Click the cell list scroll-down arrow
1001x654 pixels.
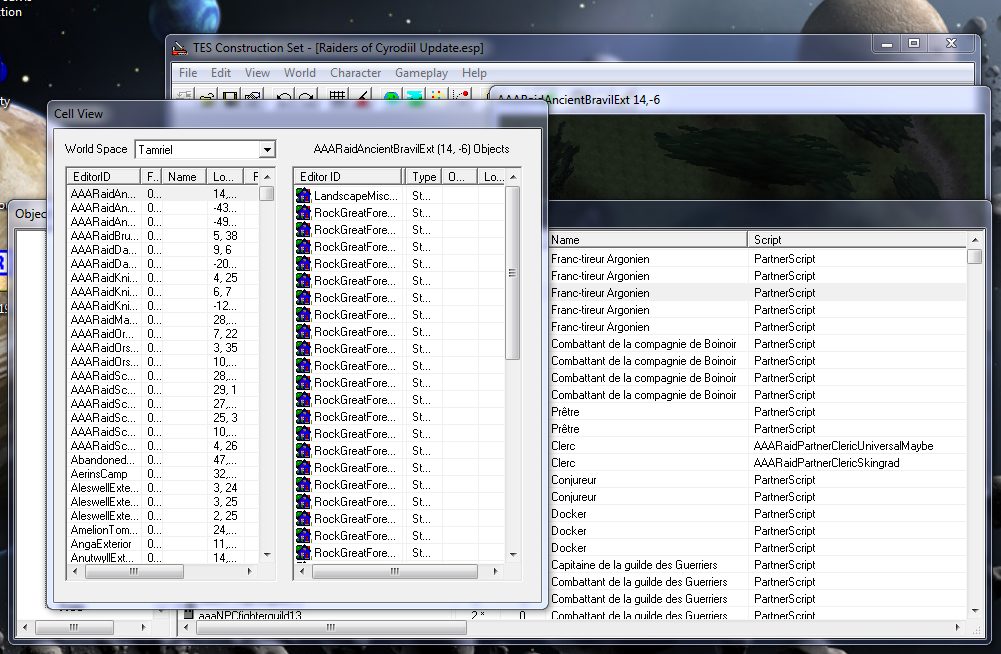pos(267,555)
